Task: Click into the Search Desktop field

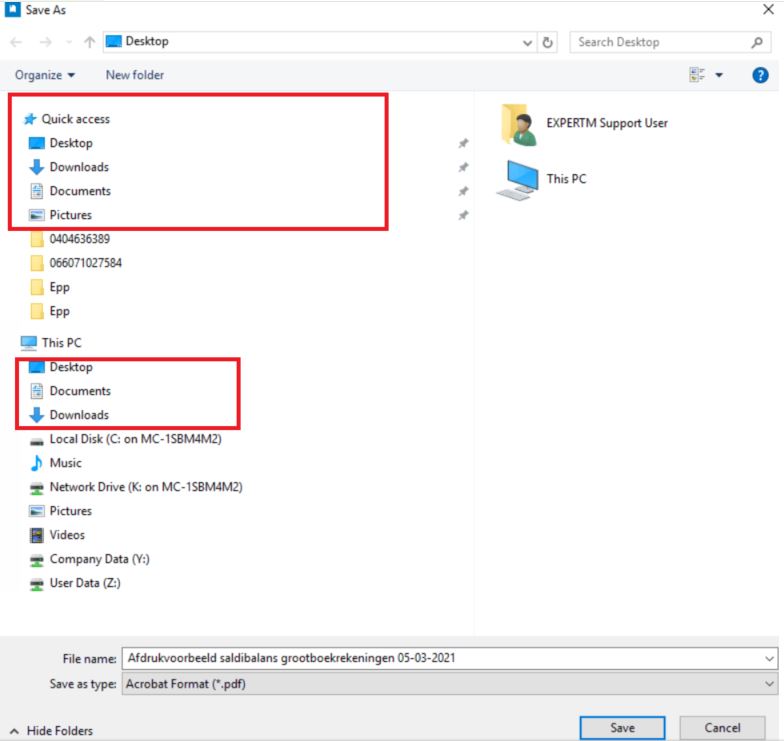Action: [x=660, y=42]
